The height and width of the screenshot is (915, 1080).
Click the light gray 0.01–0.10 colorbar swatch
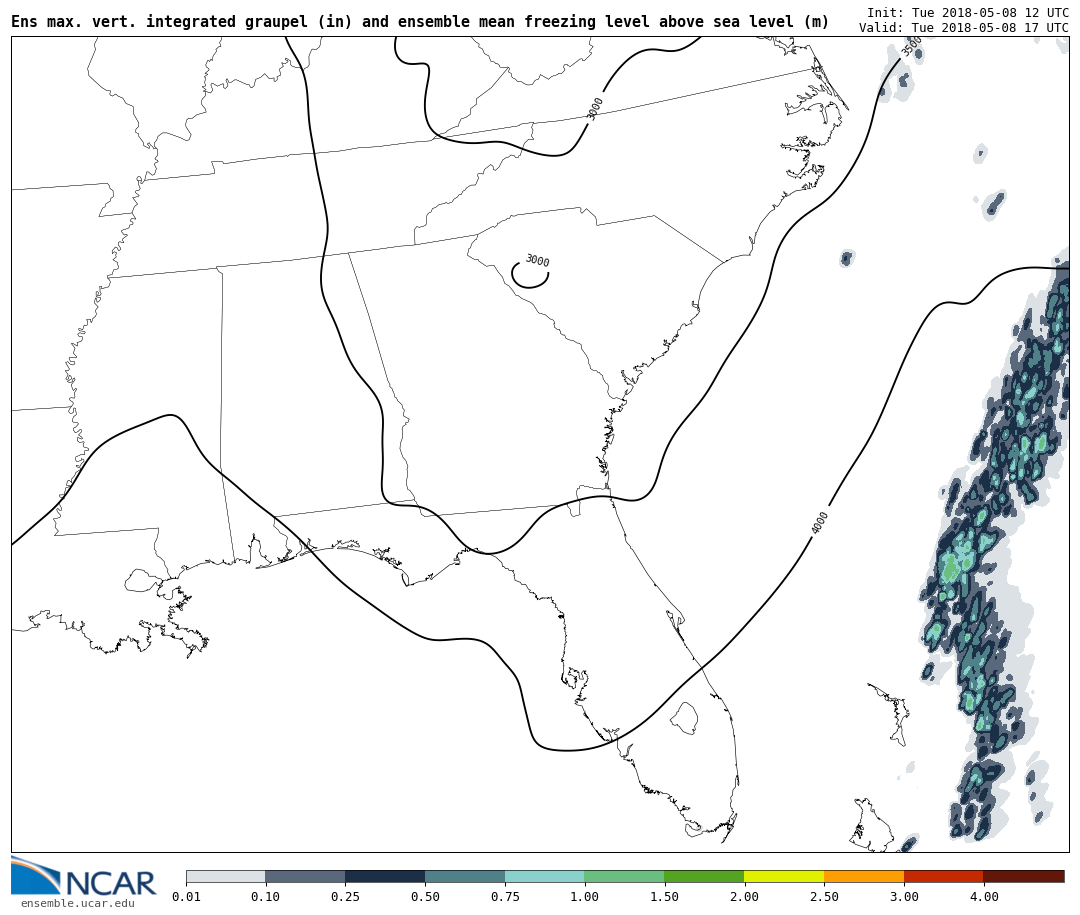tap(225, 876)
